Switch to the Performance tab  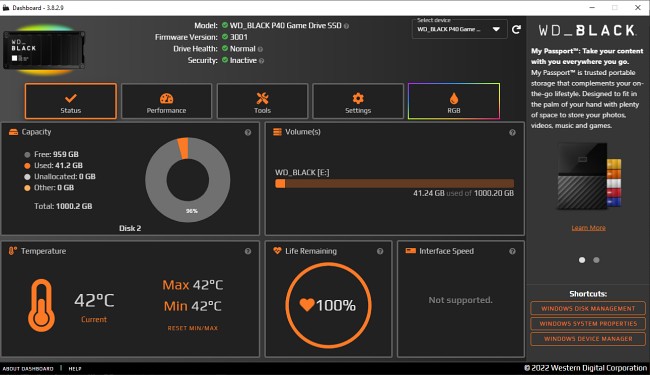tap(166, 101)
